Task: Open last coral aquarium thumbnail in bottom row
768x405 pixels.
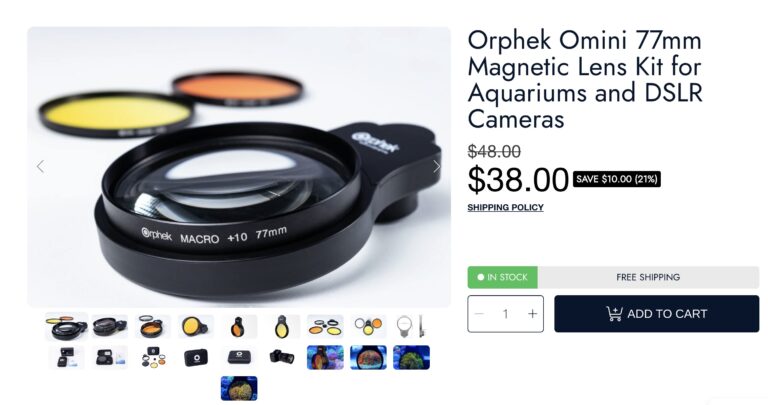Action: tap(239, 388)
